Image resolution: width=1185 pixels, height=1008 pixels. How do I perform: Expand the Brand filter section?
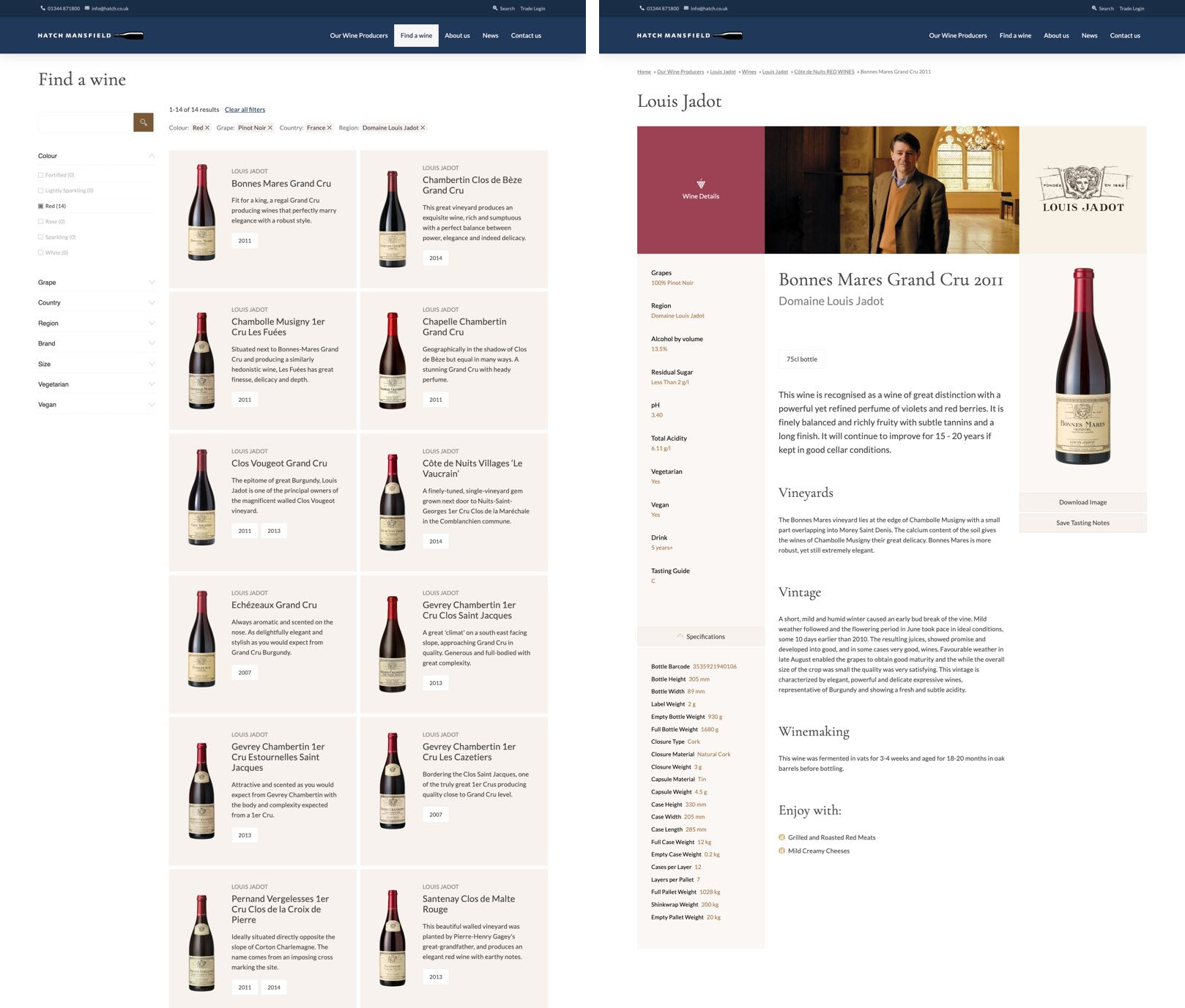click(x=97, y=343)
